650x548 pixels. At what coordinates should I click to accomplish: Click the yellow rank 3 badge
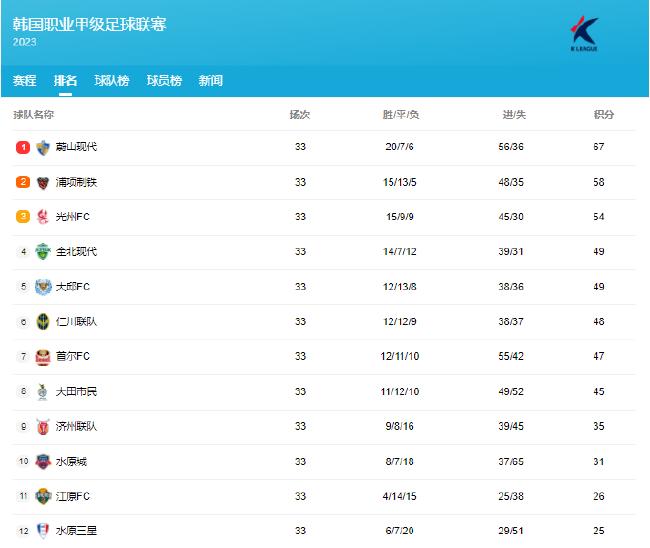pos(23,216)
